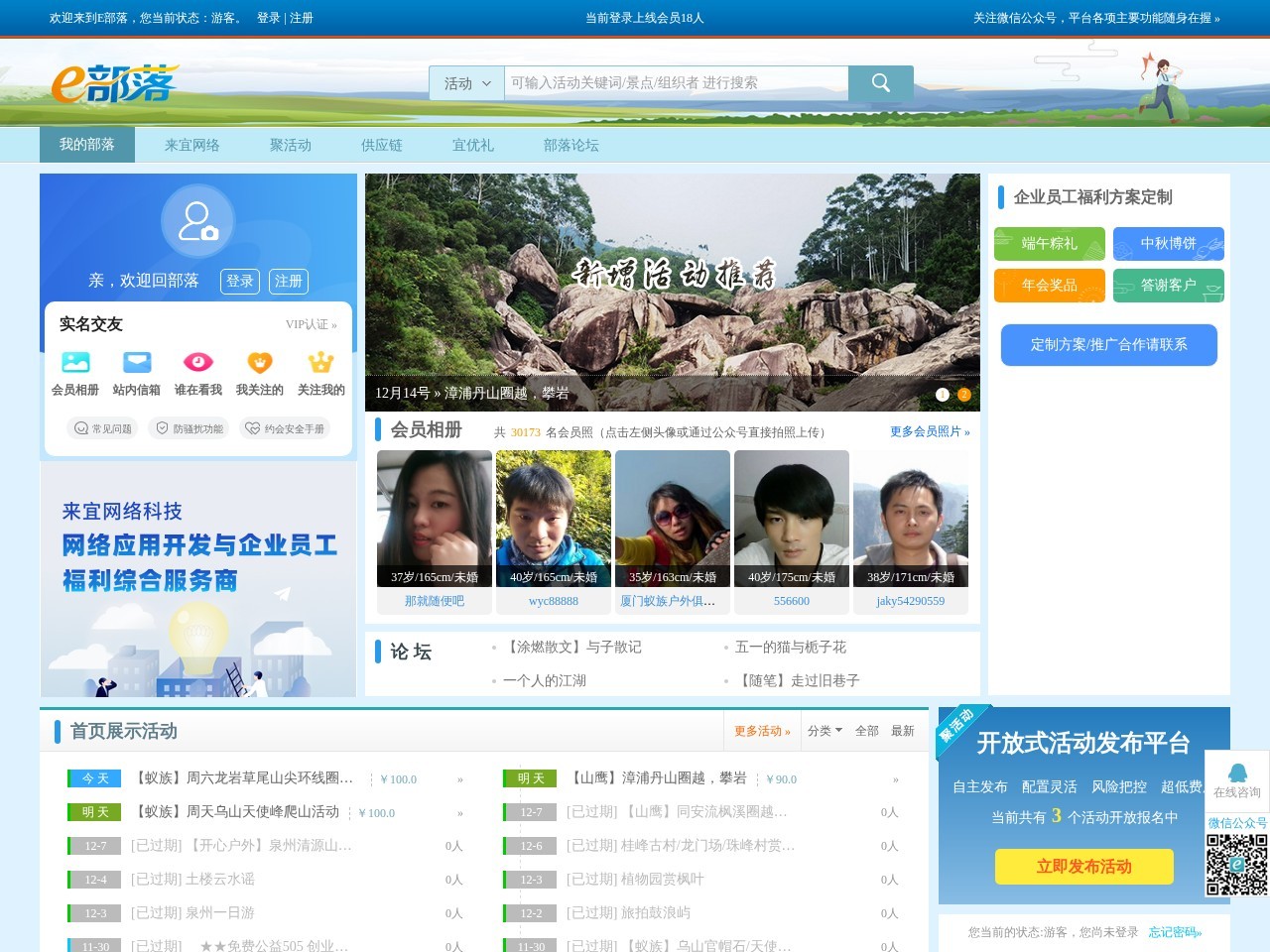
Task: Click the magnifier search button
Action: (x=880, y=83)
